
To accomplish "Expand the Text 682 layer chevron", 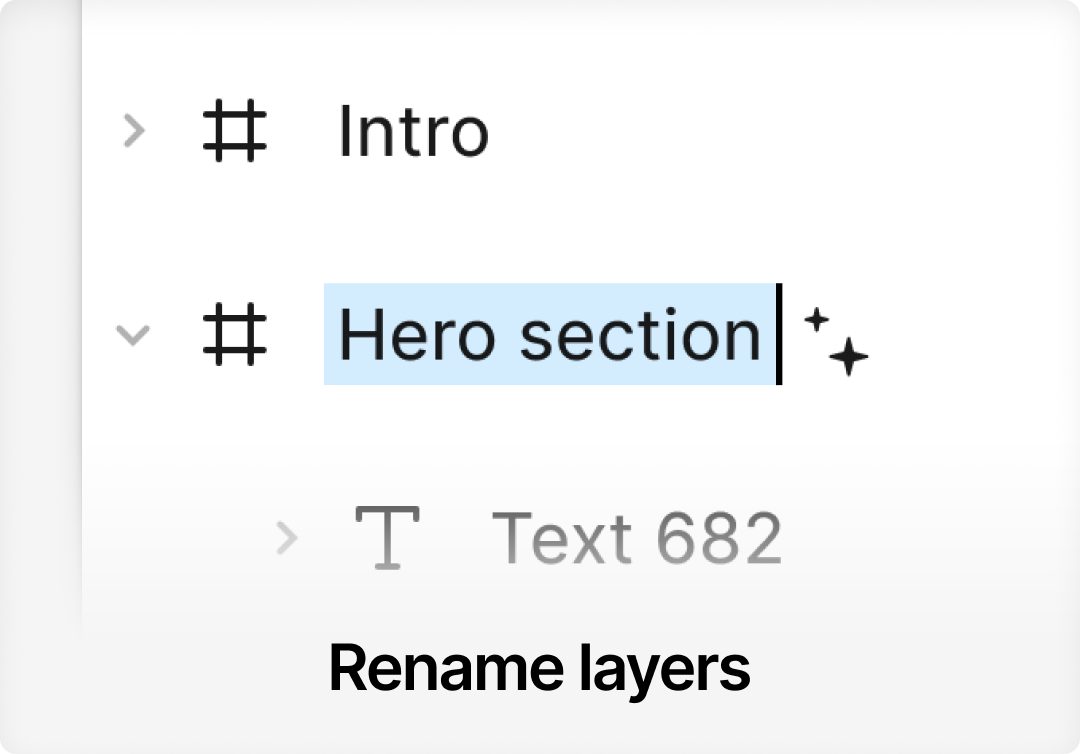I will pos(287,538).
